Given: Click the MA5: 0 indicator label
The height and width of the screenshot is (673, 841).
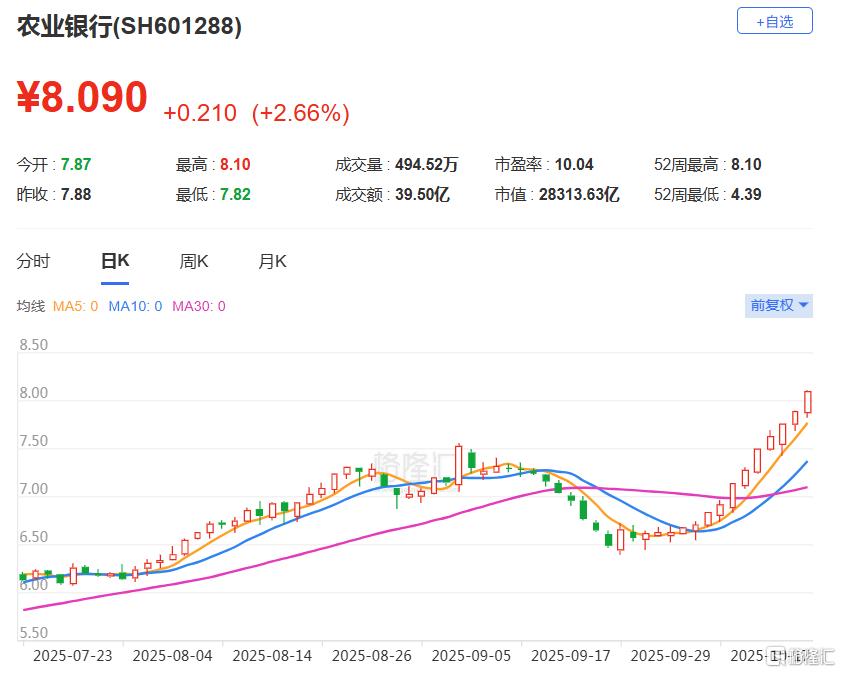Looking at the screenshot, I should (x=75, y=306).
